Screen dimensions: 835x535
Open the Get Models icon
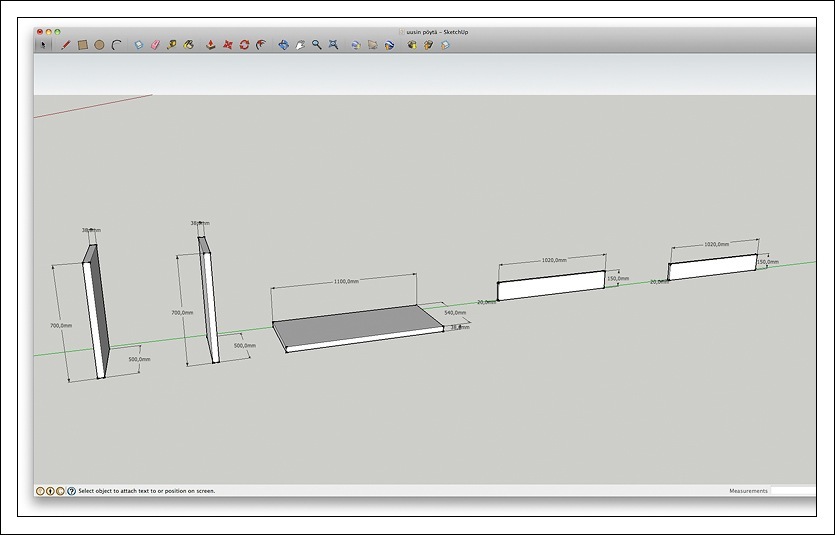coord(412,45)
